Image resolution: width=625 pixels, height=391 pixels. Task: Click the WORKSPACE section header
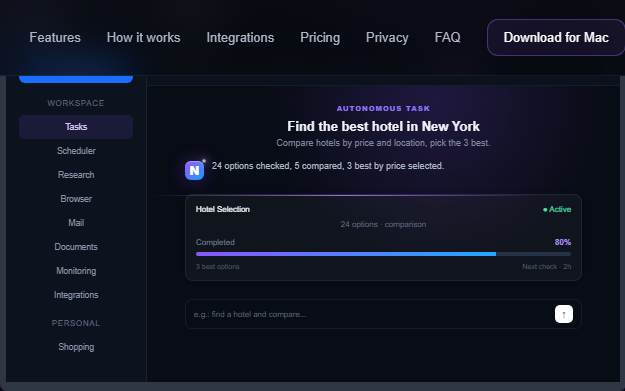pyautogui.click(x=76, y=103)
